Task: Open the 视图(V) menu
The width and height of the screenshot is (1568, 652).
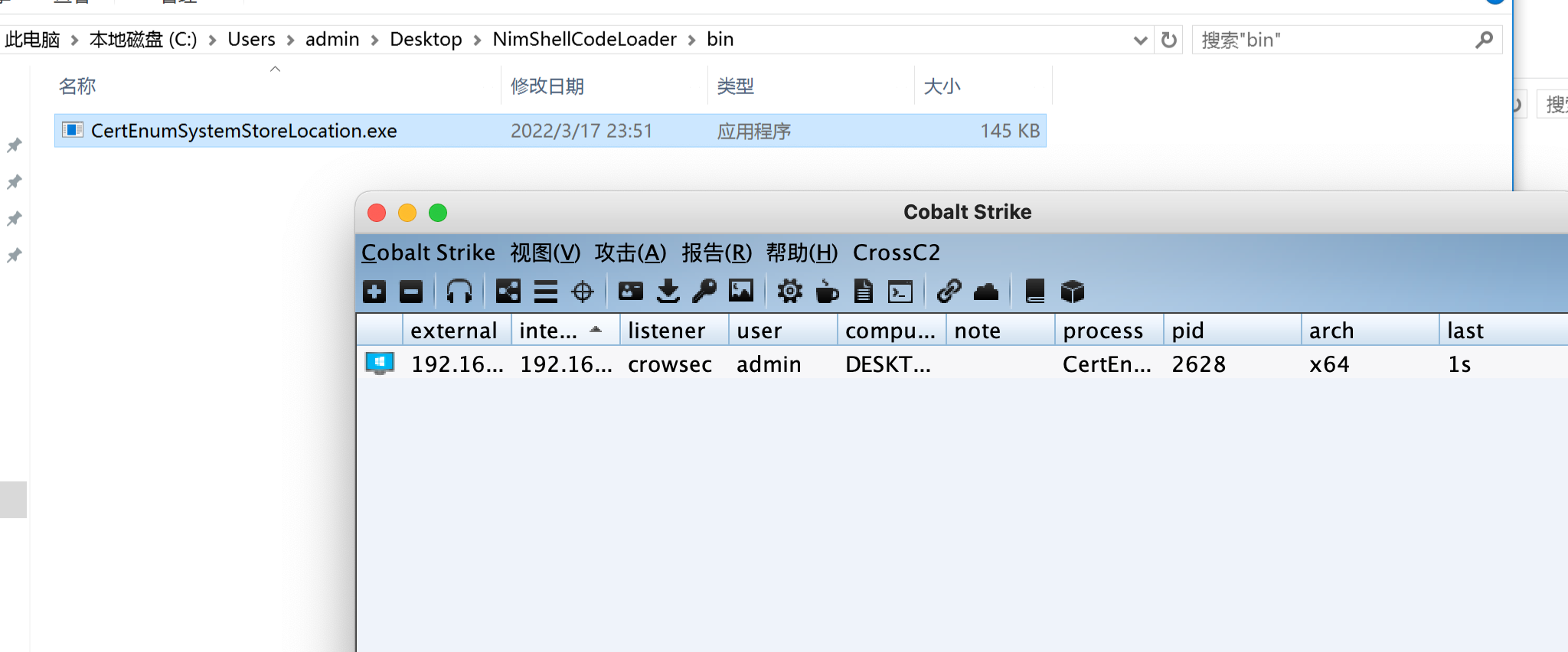Action: tap(545, 253)
